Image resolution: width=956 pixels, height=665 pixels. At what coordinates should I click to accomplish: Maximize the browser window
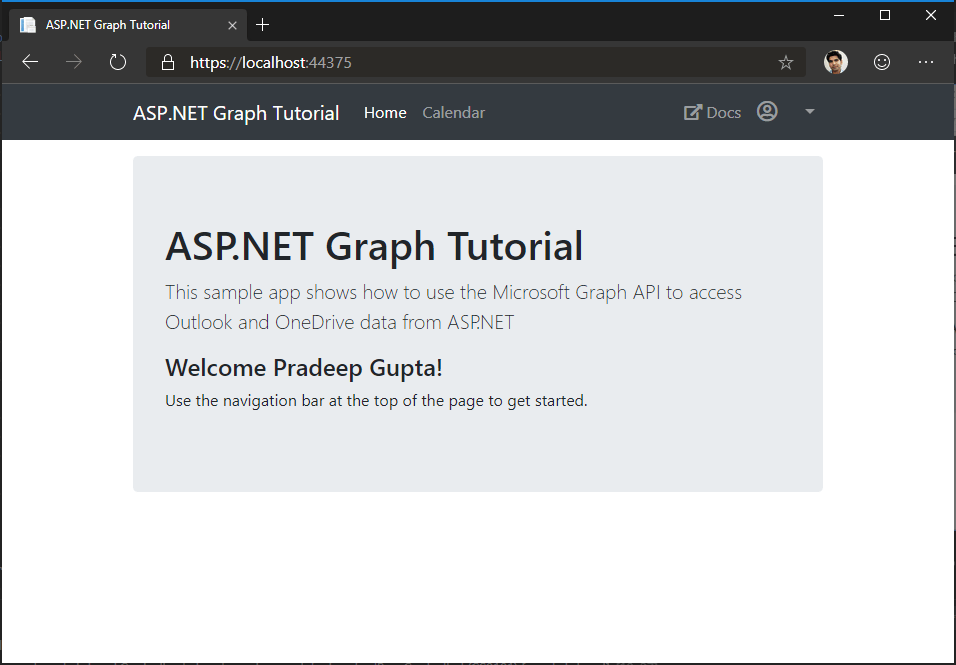point(885,15)
